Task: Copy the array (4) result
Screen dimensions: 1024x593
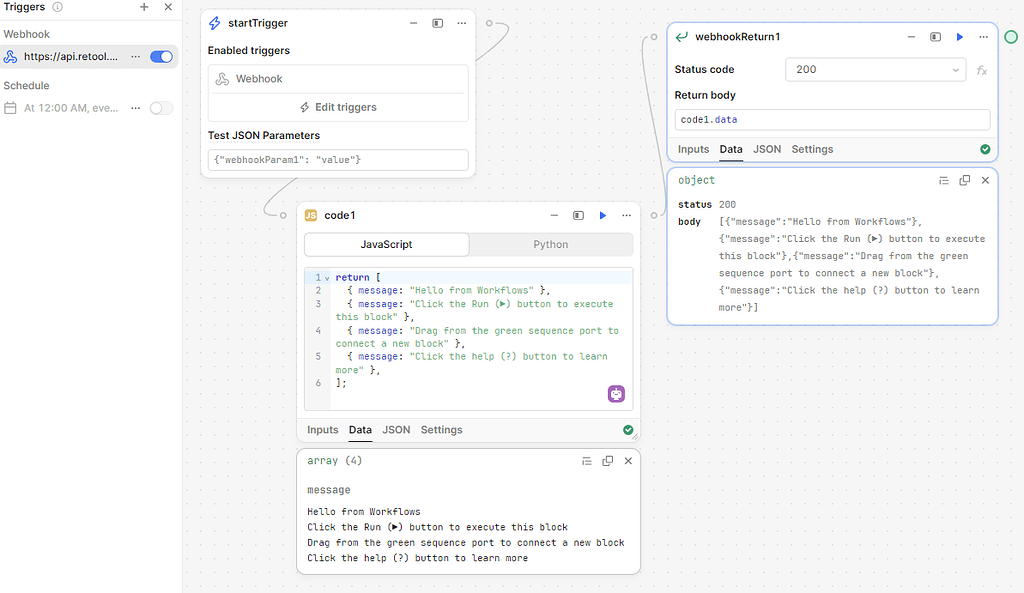Action: click(607, 461)
